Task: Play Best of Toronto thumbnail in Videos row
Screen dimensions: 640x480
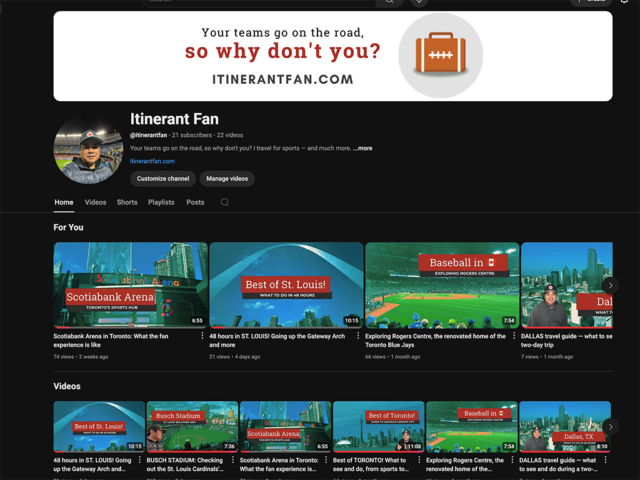Action: [x=379, y=427]
